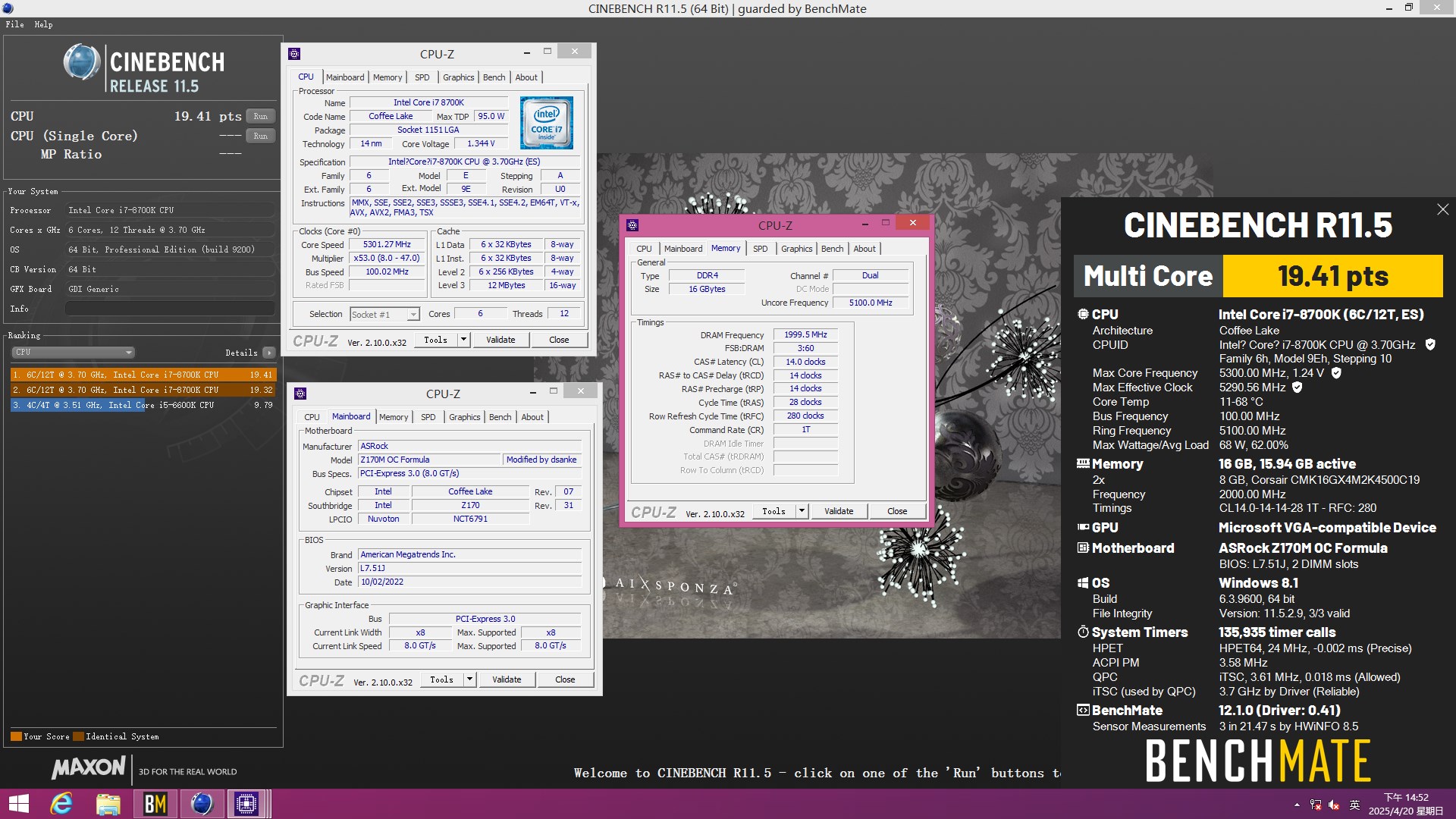Switch to CPU-Z taskbar icon
1456x819 pixels.
tap(246, 804)
